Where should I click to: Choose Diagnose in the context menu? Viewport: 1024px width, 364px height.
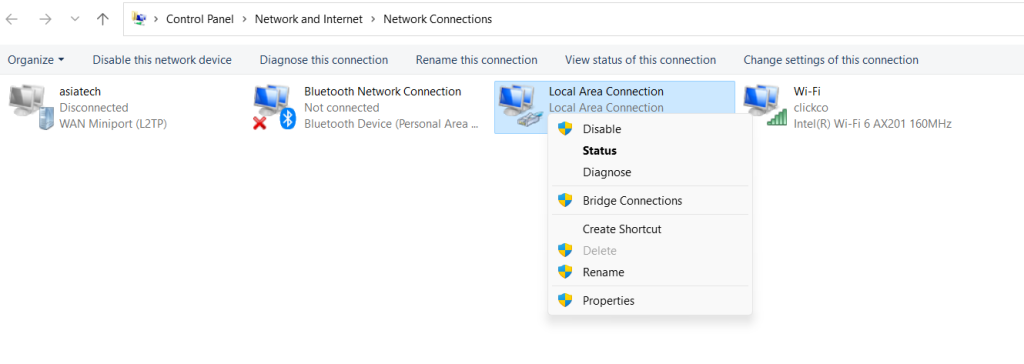pyautogui.click(x=650, y=172)
